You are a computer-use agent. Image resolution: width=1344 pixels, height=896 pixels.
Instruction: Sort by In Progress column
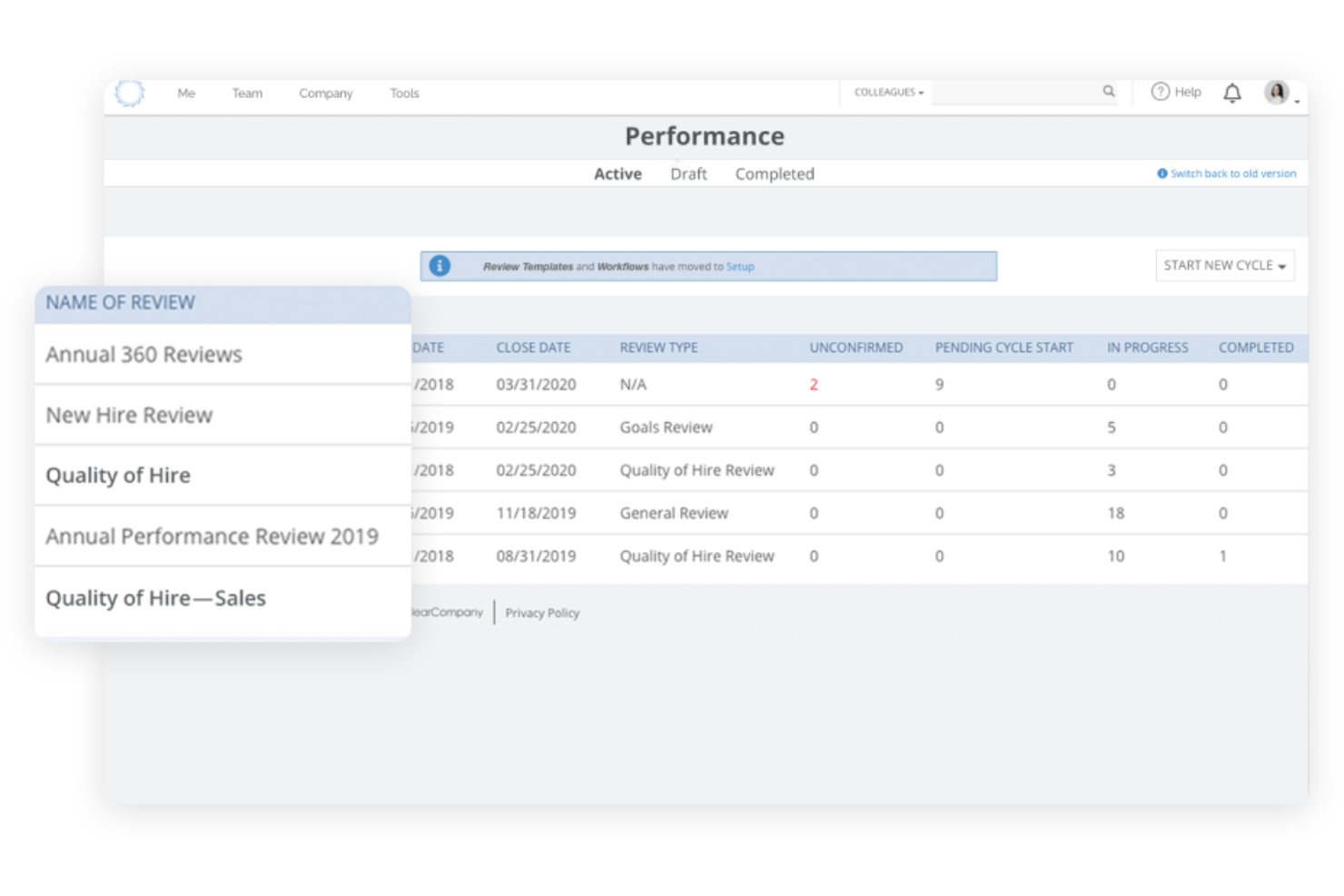pos(1147,348)
